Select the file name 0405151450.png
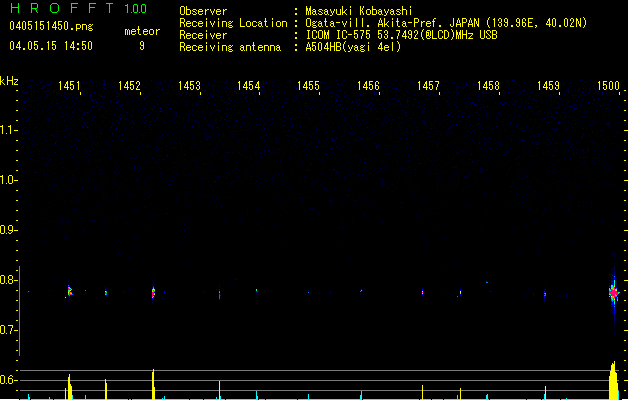This screenshot has width=629, height=400. pos(51,26)
